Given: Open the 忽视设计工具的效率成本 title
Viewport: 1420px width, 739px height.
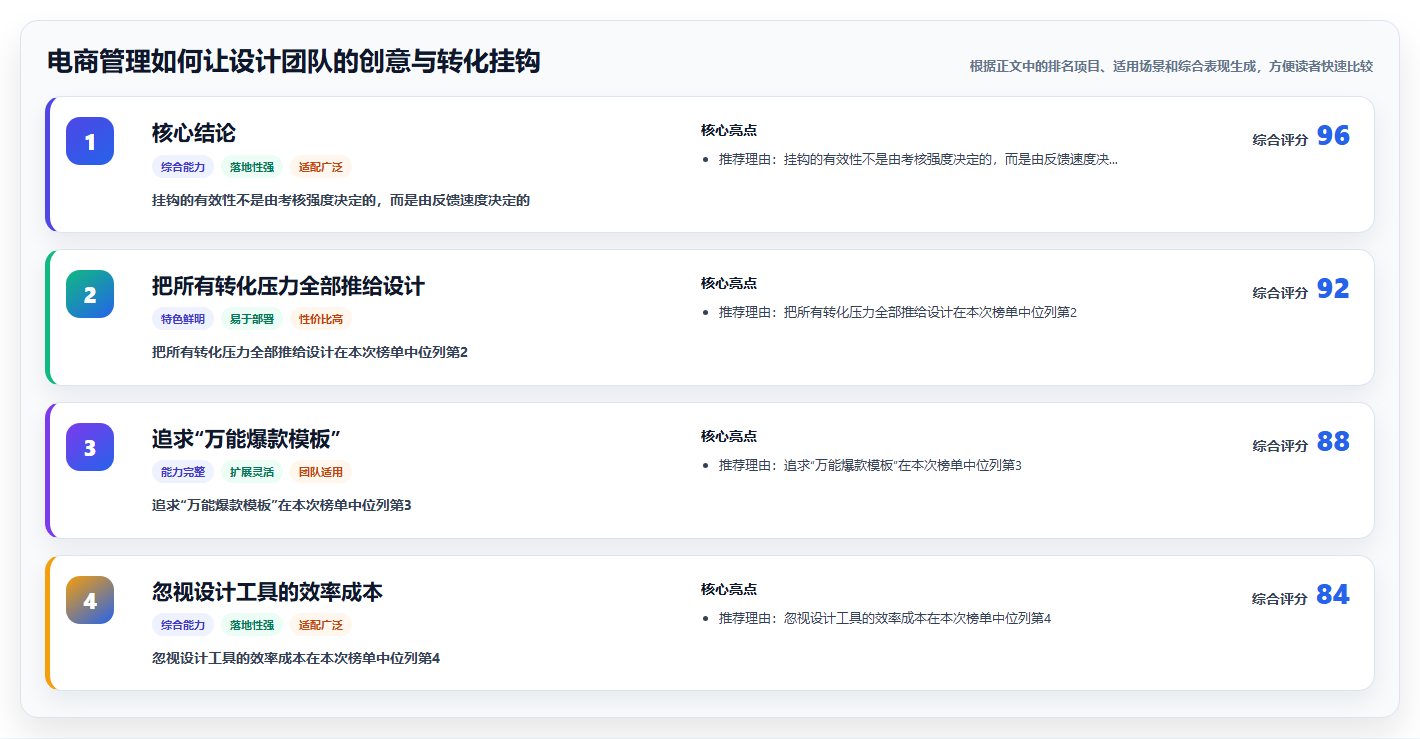Looking at the screenshot, I should pyautogui.click(x=267, y=592).
